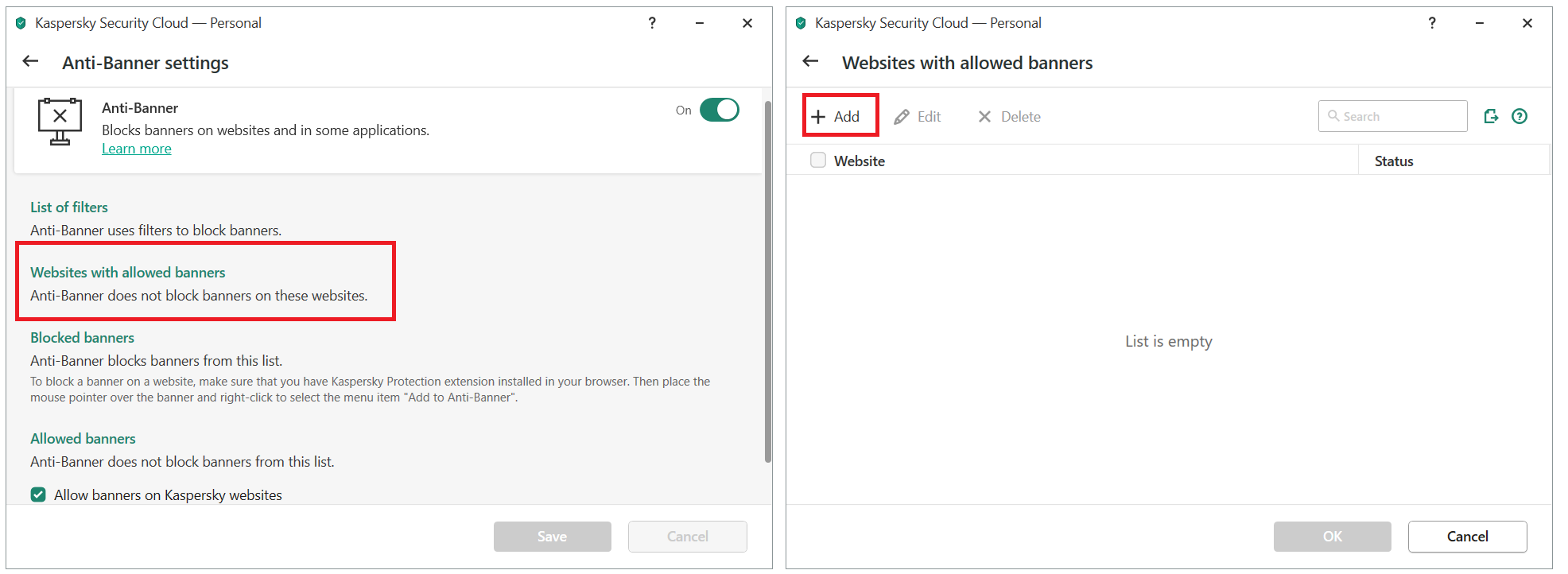Focus the Search field
Screen dimensions: 1568x574
pyautogui.click(x=1392, y=116)
